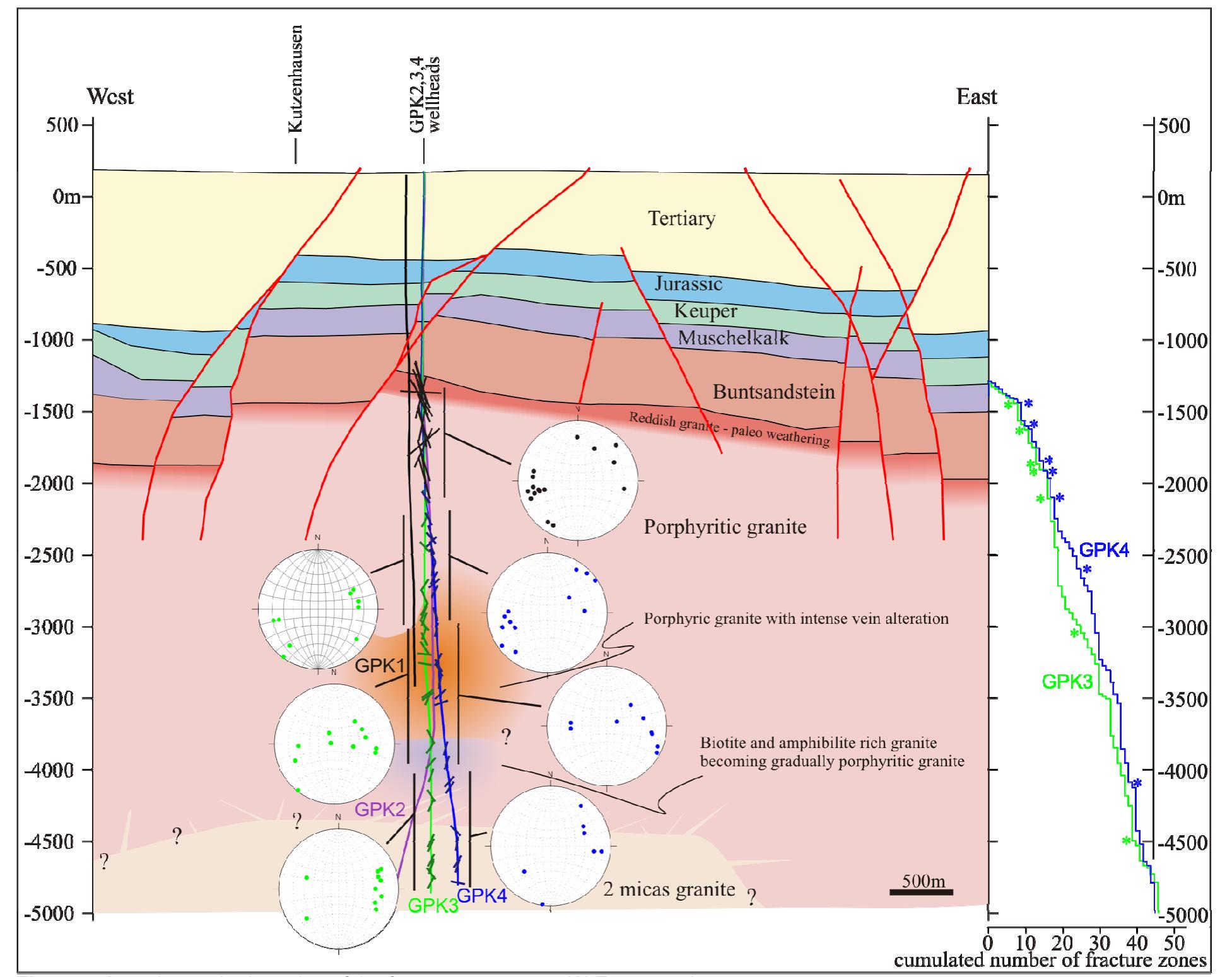Click 'Biotite and amphibilite rich granite' caption
Image resolution: width=1232 pixels, height=977 pixels.
[818, 743]
